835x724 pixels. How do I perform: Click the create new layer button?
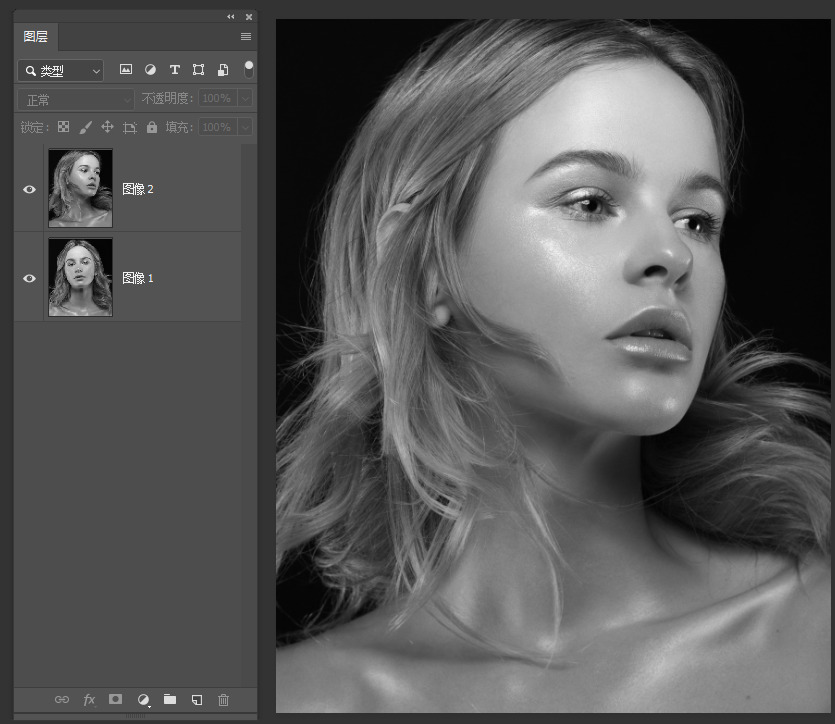(x=197, y=700)
